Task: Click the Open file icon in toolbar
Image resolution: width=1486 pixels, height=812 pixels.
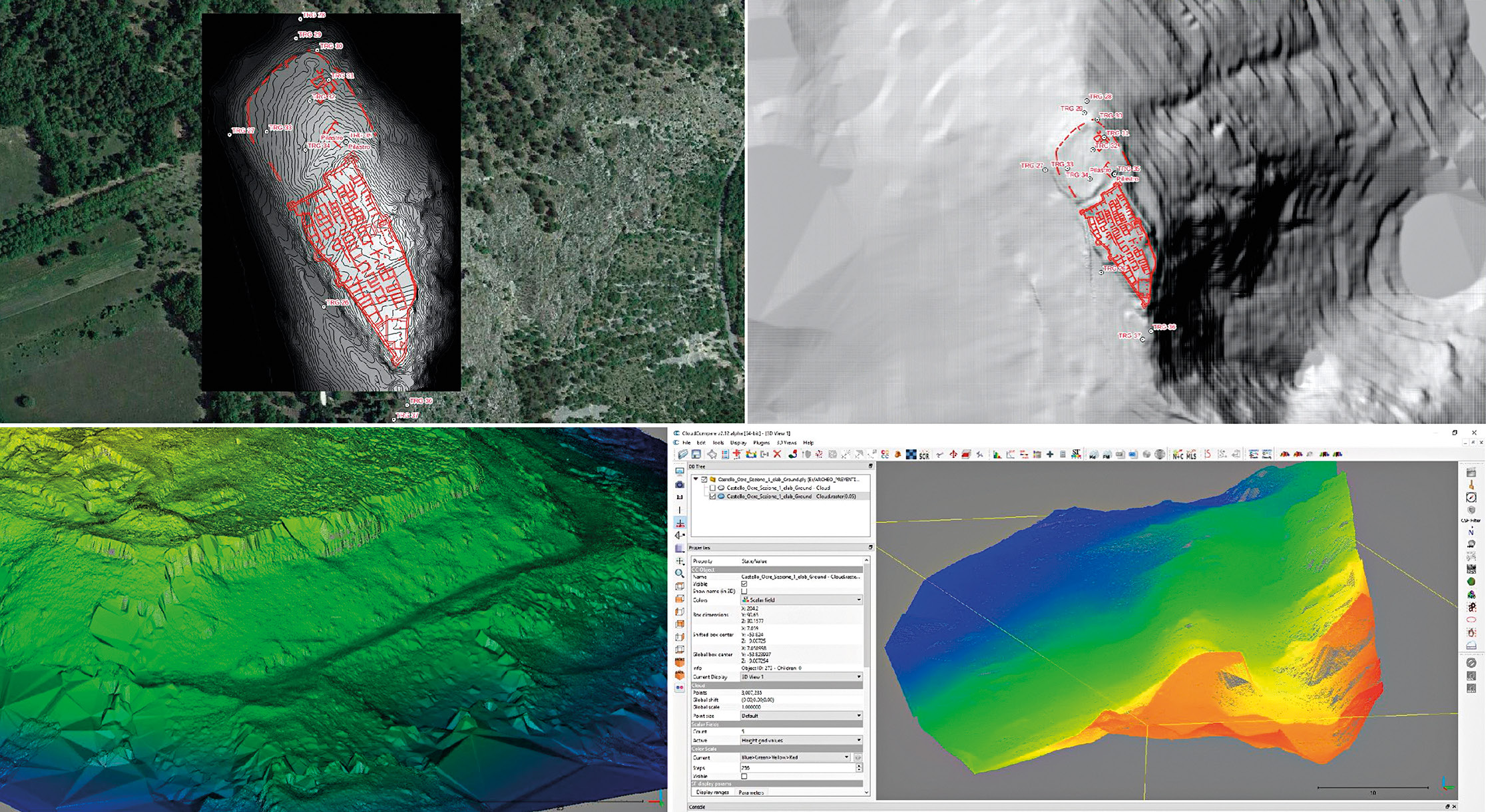Action: coord(682,454)
